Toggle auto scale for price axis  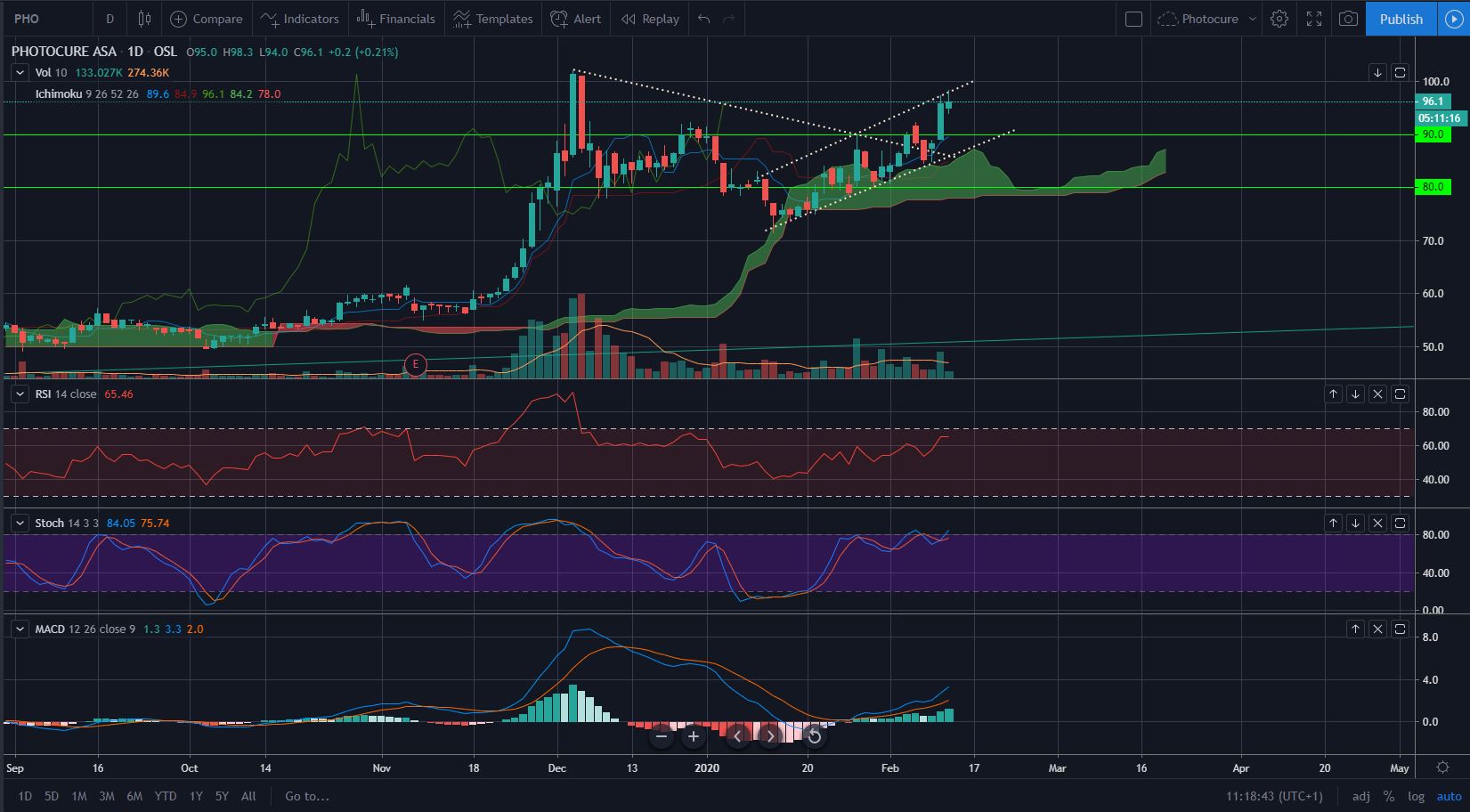coord(1449,796)
